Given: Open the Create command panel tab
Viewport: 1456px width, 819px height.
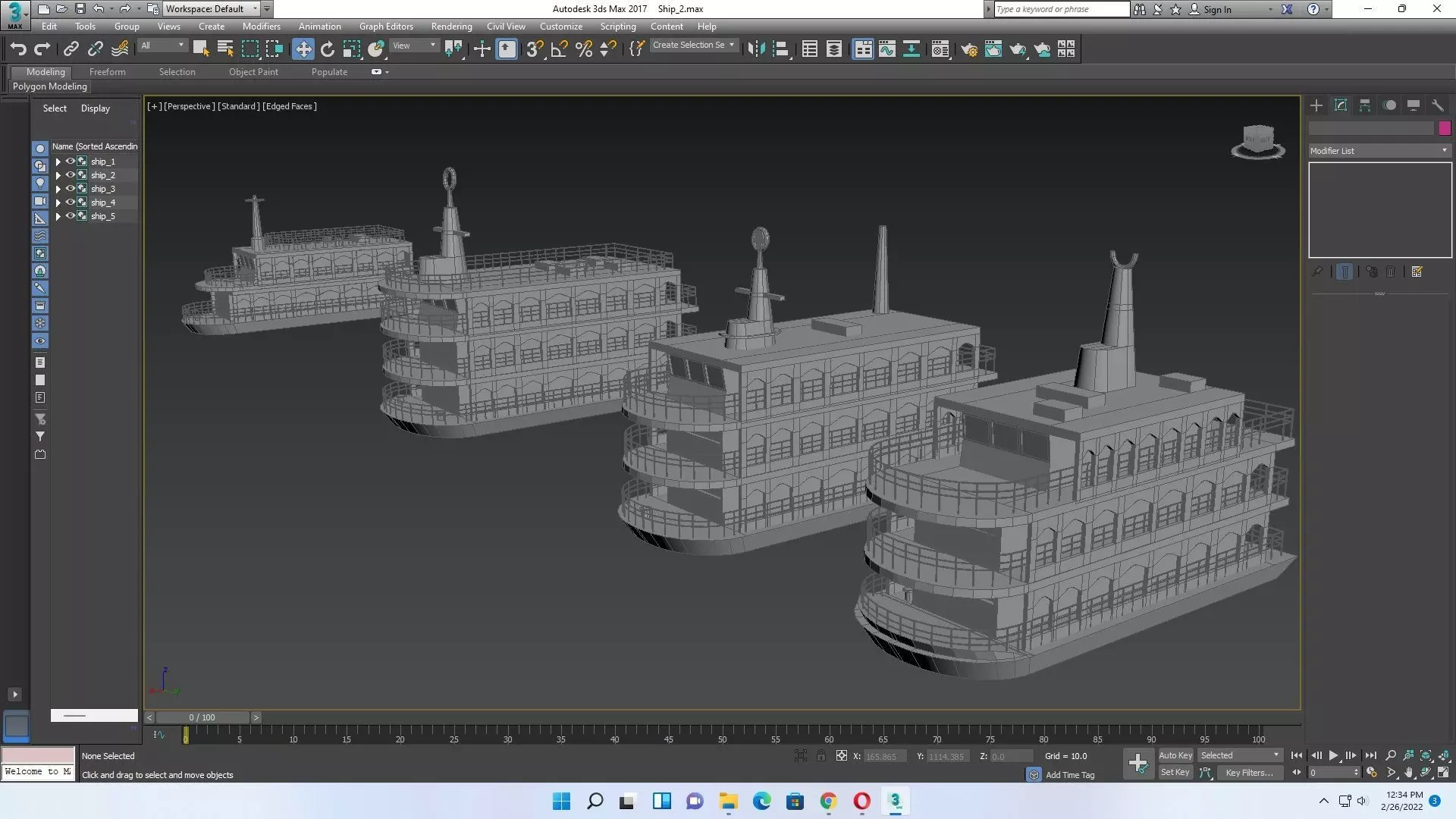Looking at the screenshot, I should [1316, 105].
